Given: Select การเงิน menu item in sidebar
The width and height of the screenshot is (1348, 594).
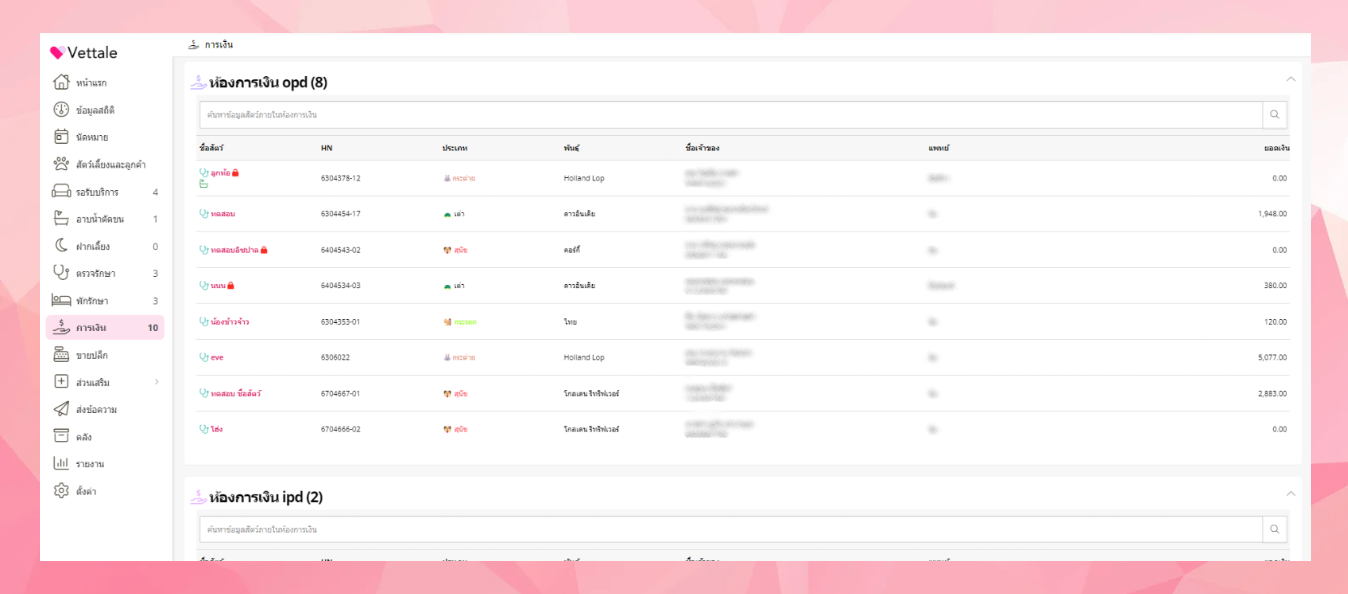Looking at the screenshot, I should point(105,328).
